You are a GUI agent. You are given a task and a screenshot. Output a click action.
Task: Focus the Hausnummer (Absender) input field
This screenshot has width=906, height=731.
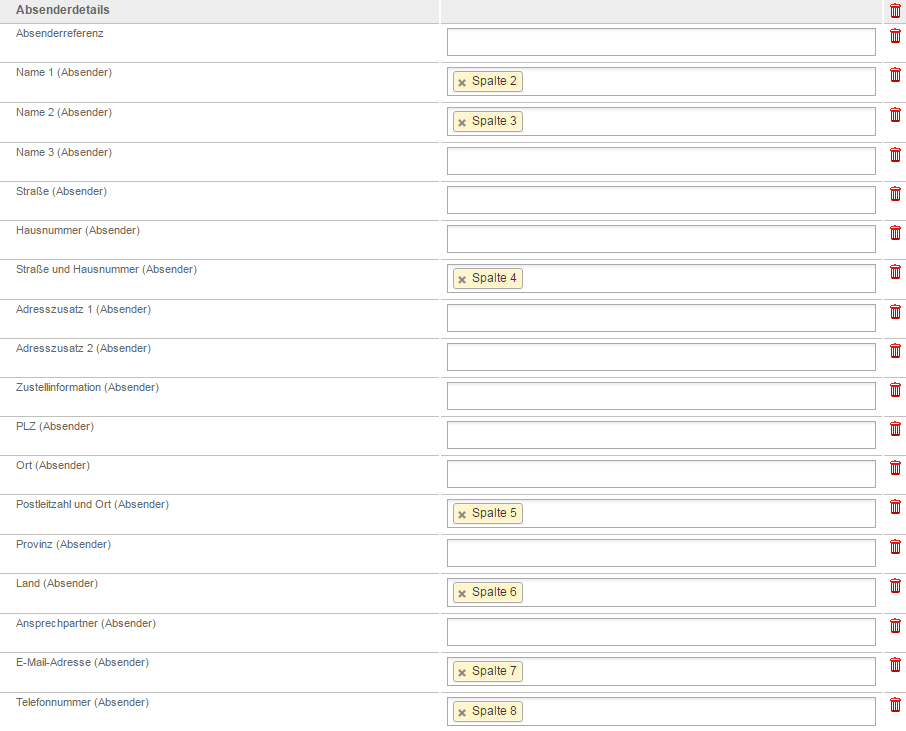[661, 239]
